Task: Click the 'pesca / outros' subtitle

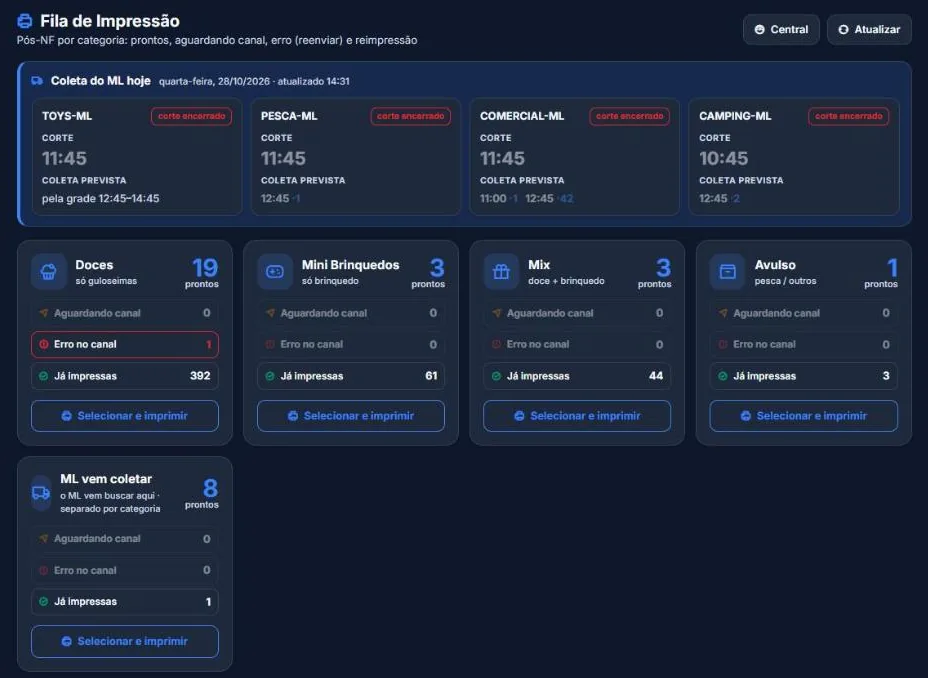Action: coord(785,281)
